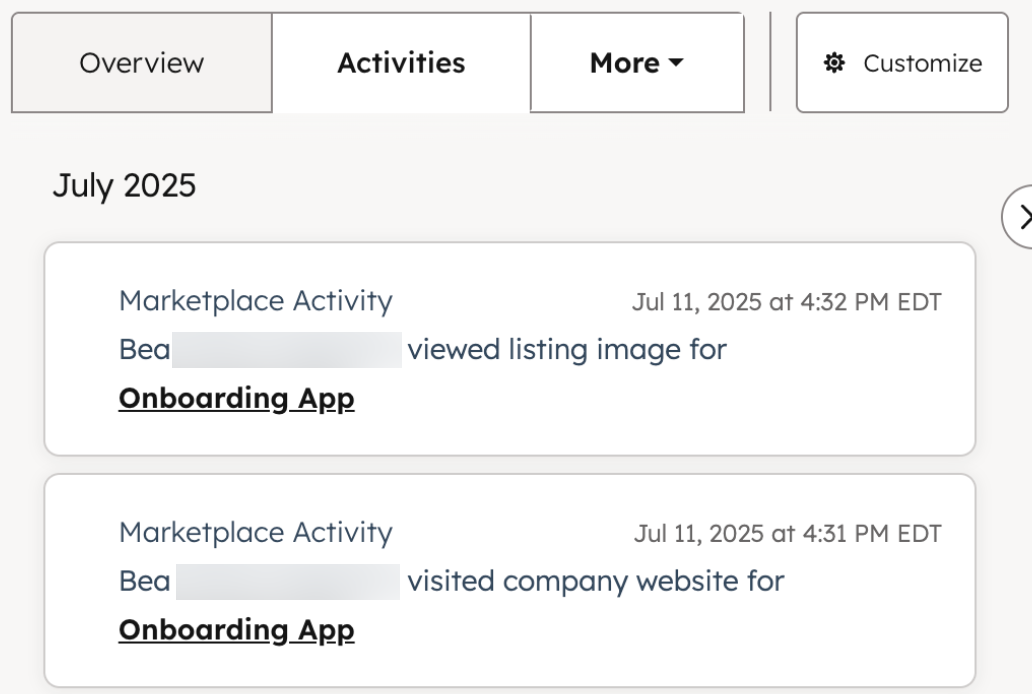Click the More caret arrow
The image size is (1032, 694).
click(676, 63)
